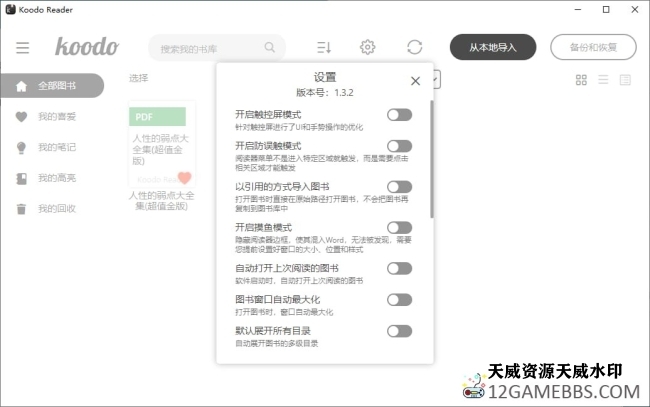
Task: Close the 设置 dialog
Action: pyautogui.click(x=415, y=81)
